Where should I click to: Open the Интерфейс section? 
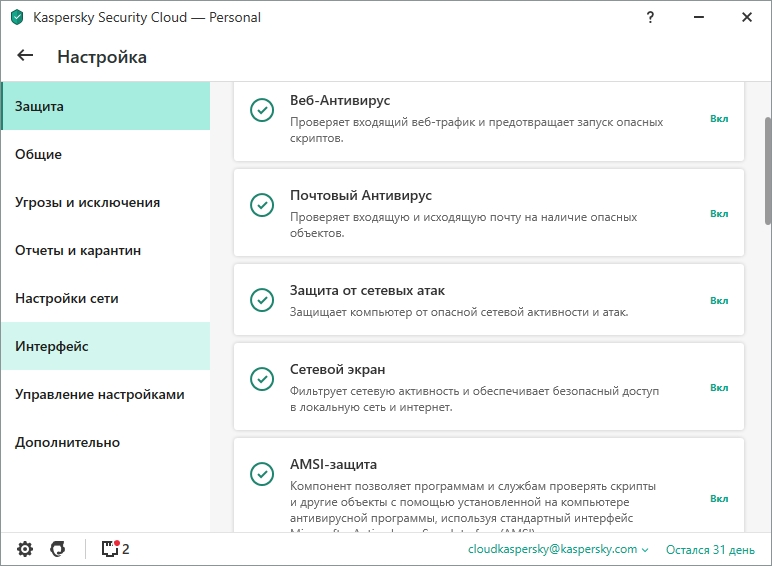point(105,346)
